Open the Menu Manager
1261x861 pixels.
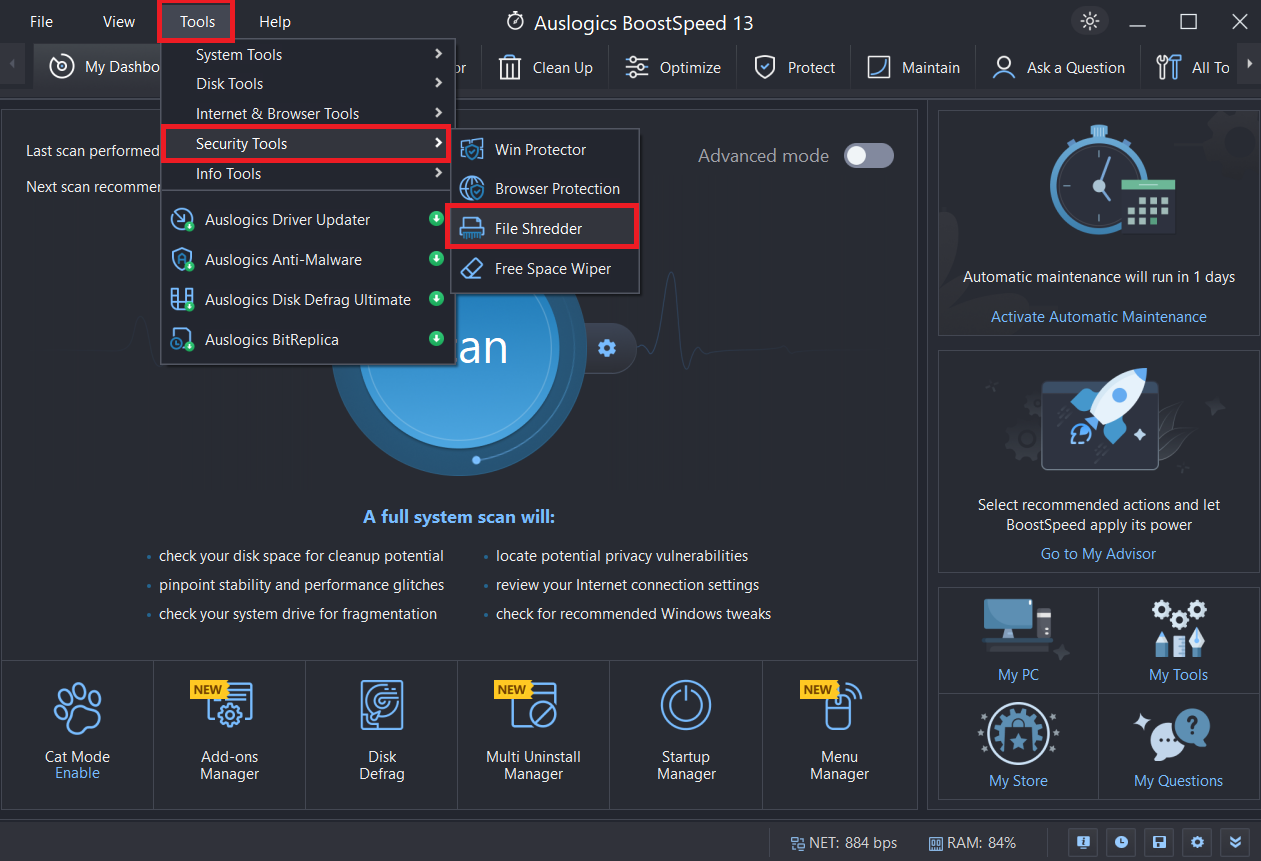coord(840,735)
